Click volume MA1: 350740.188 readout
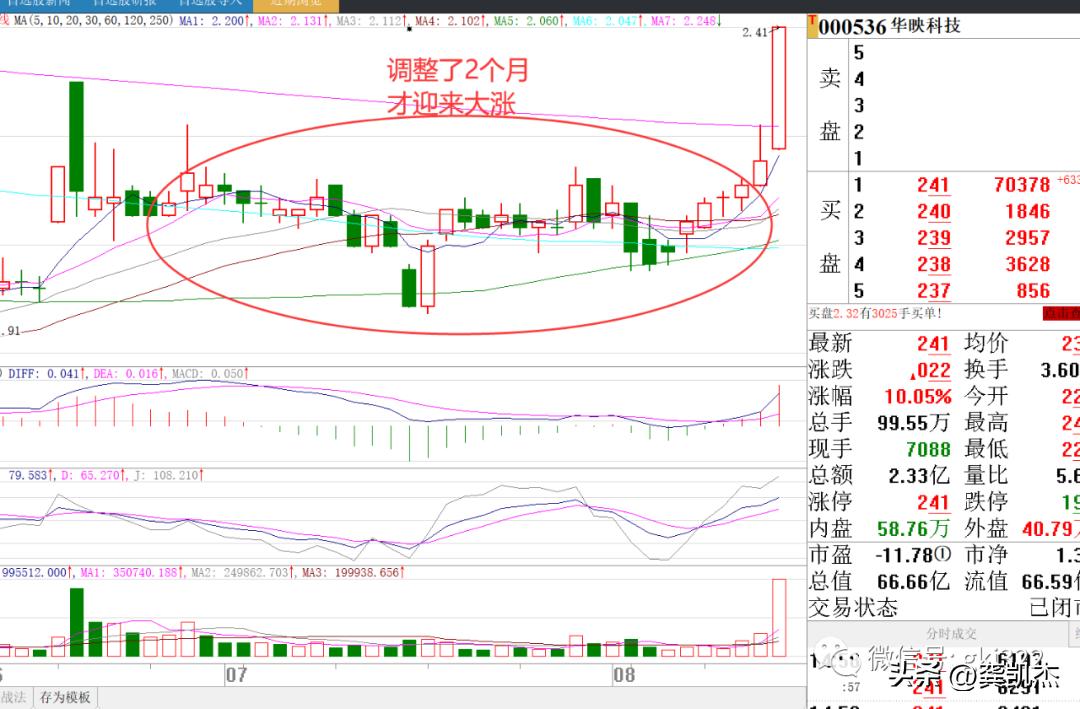Viewport: 1080px width, 709px height. click(x=132, y=573)
